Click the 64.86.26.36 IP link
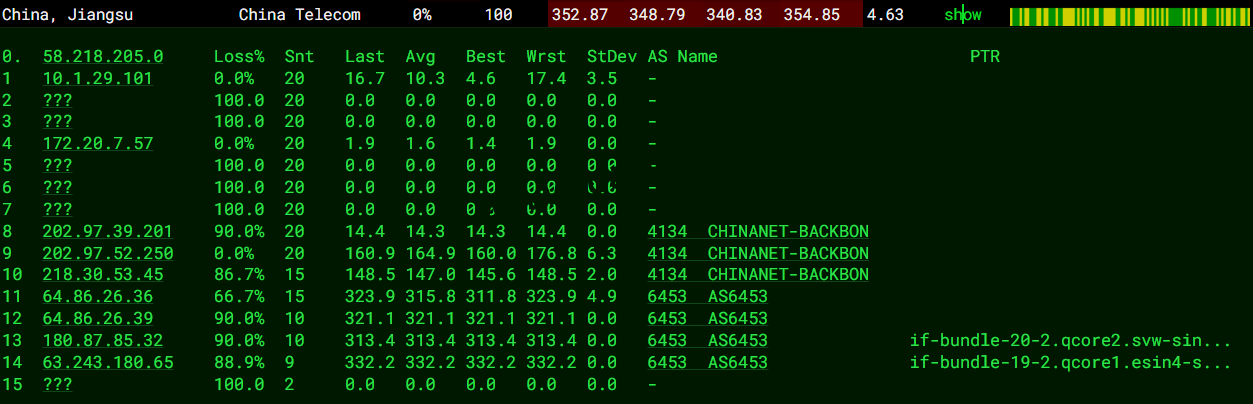 click(x=97, y=296)
